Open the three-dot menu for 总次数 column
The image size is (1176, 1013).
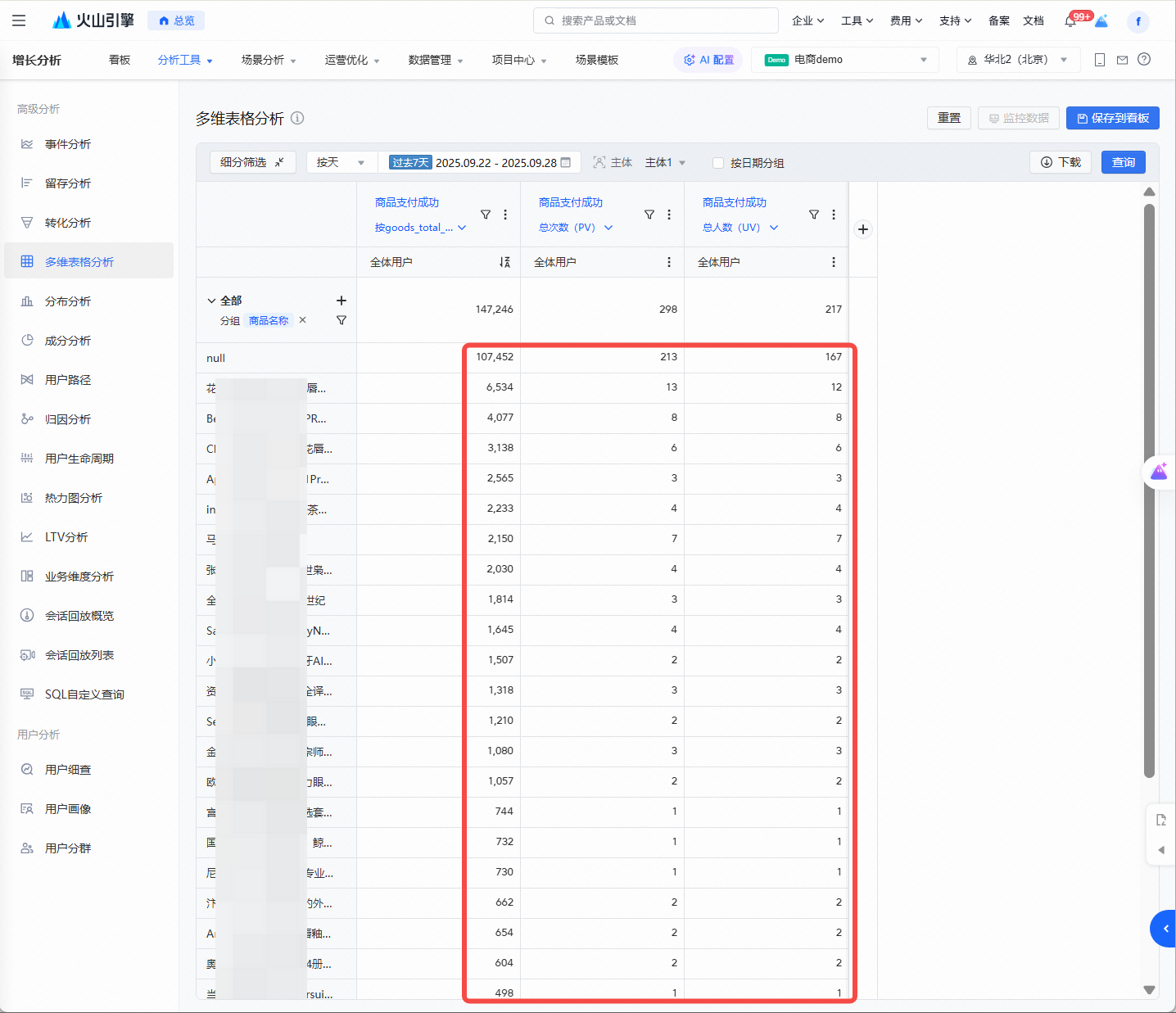click(x=669, y=215)
